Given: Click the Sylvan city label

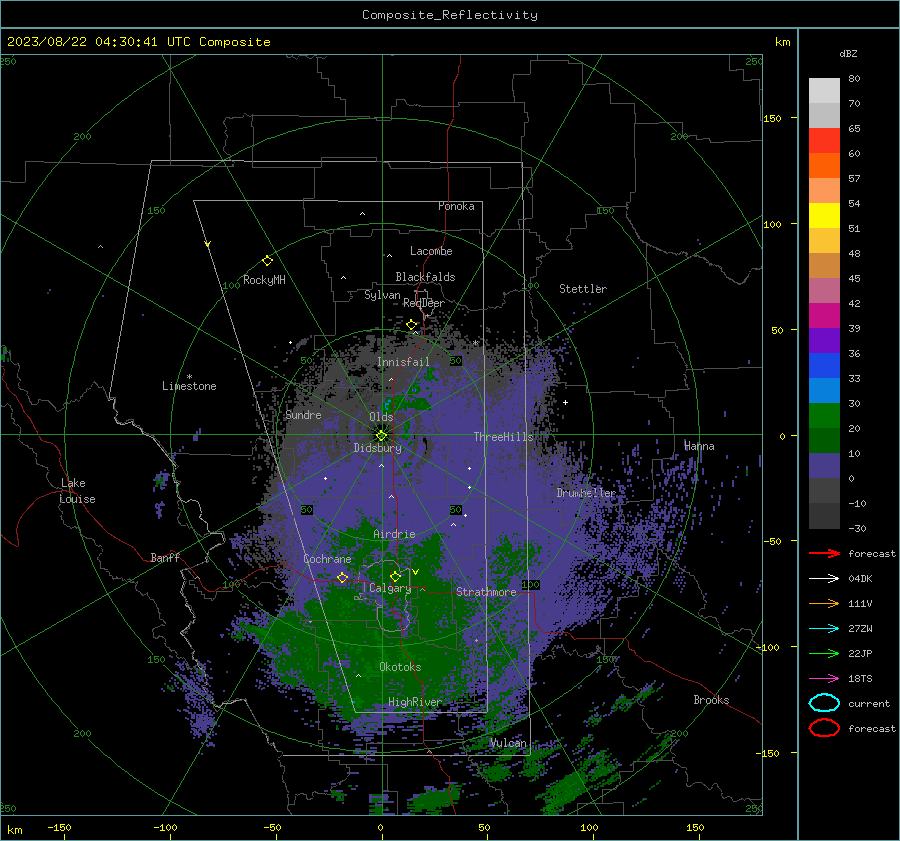Looking at the screenshot, I should tap(382, 295).
